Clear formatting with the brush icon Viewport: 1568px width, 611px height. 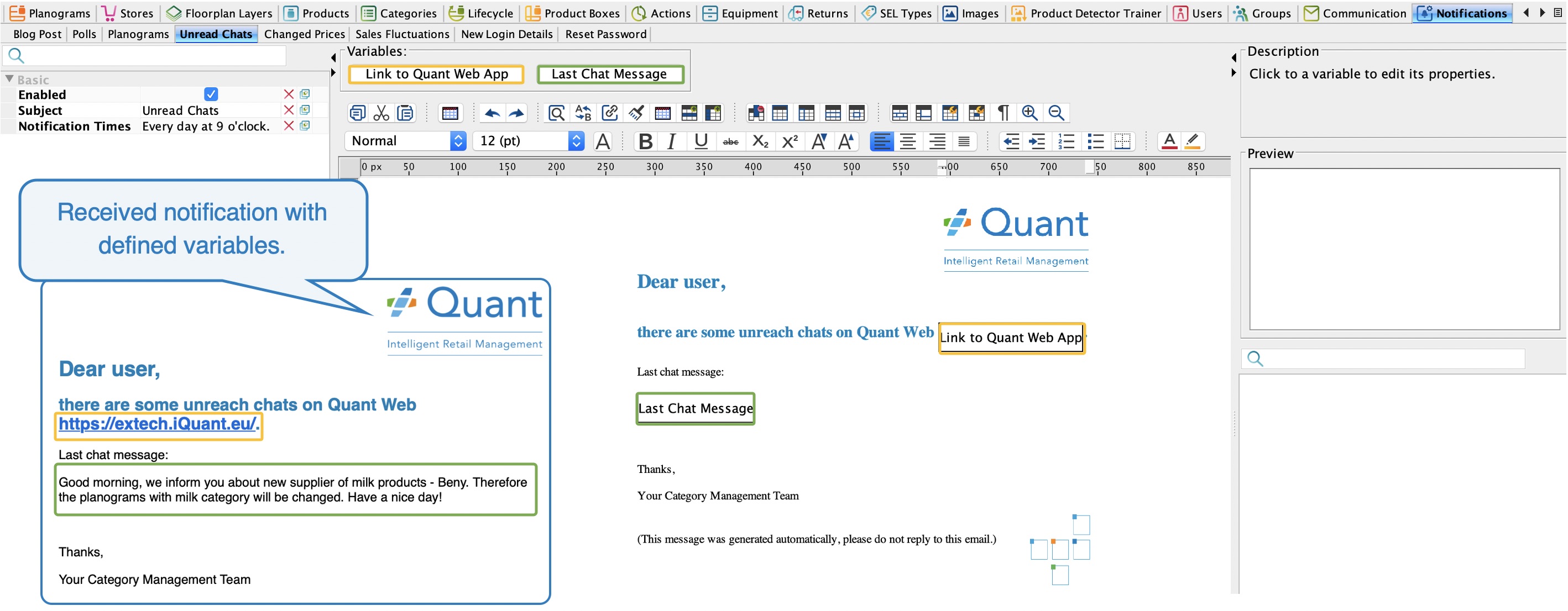(x=636, y=113)
